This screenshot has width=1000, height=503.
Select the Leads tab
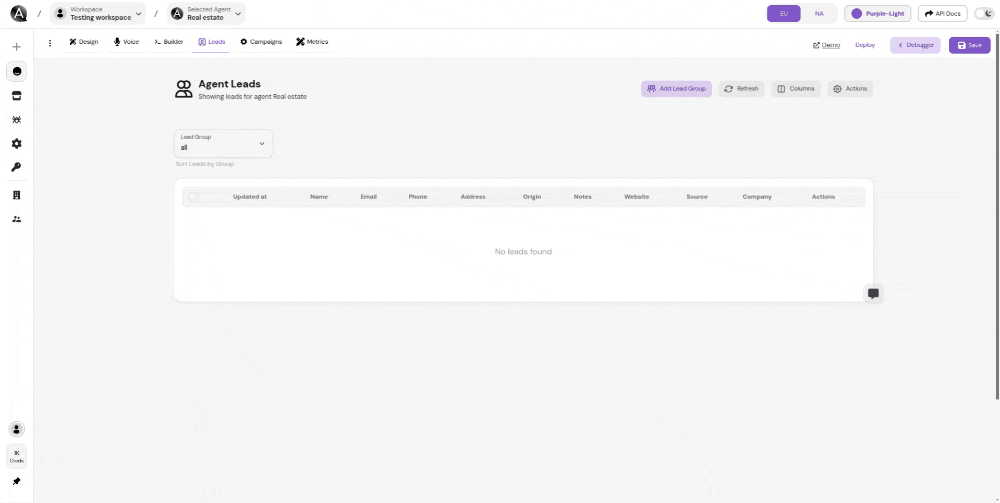[x=211, y=42]
